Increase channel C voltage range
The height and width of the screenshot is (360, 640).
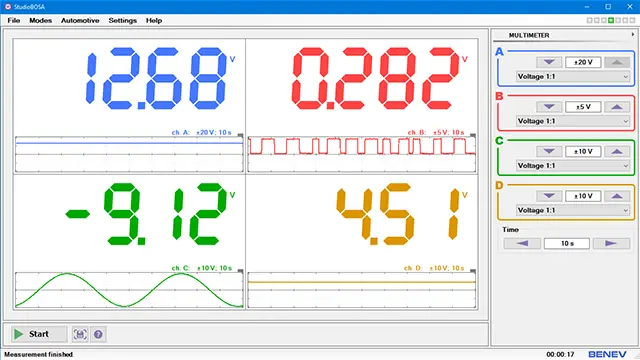point(617,151)
